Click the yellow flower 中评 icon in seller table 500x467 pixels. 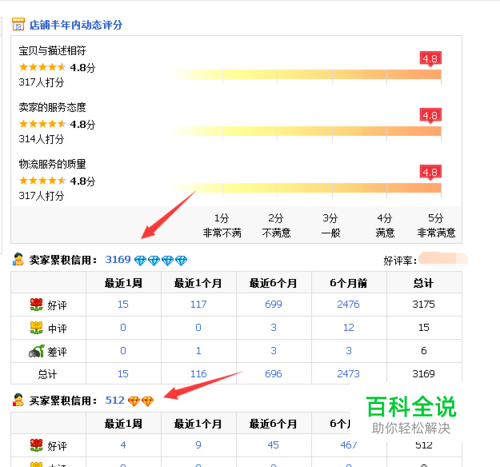click(x=36, y=328)
